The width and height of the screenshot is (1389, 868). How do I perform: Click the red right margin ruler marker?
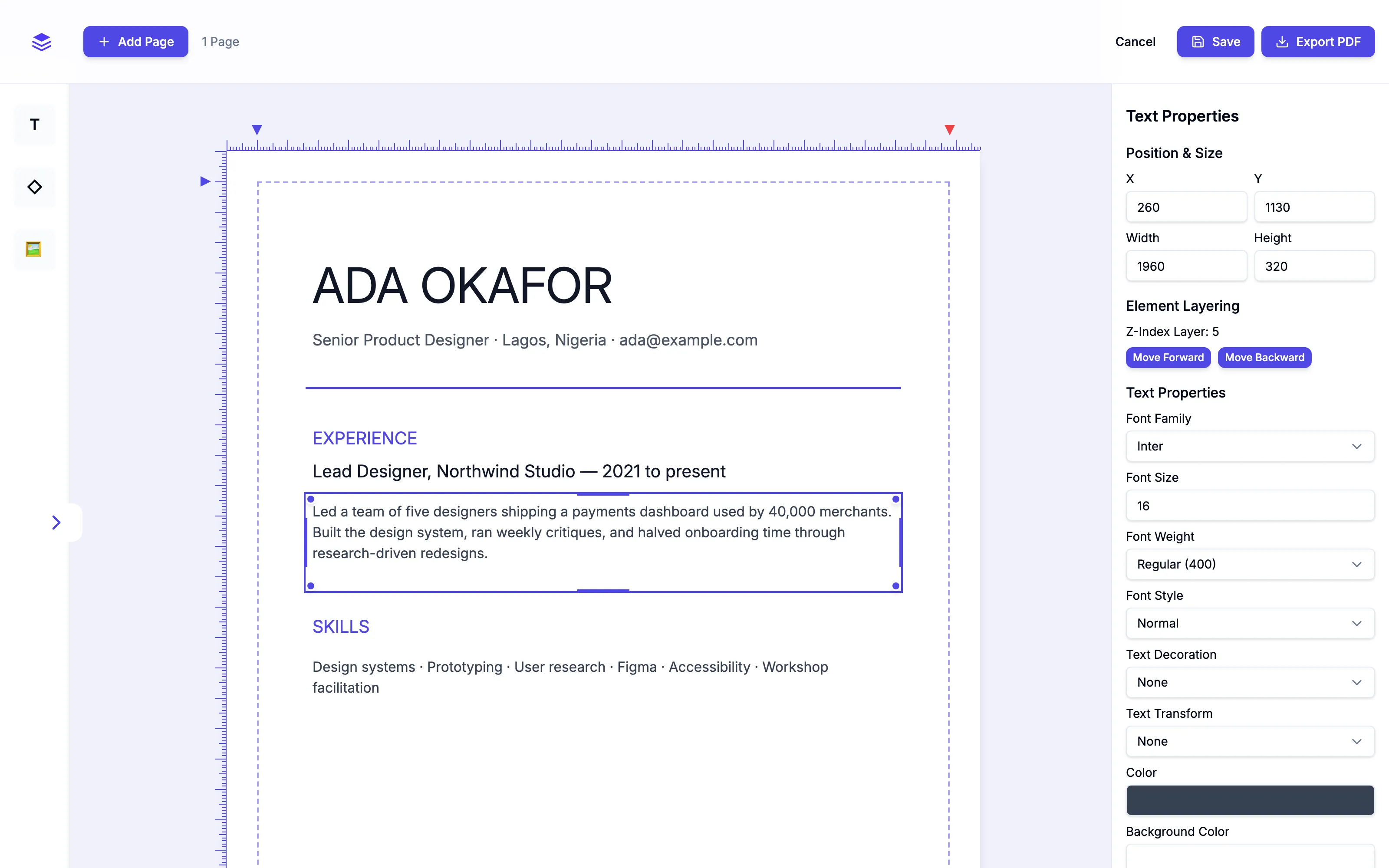949,130
